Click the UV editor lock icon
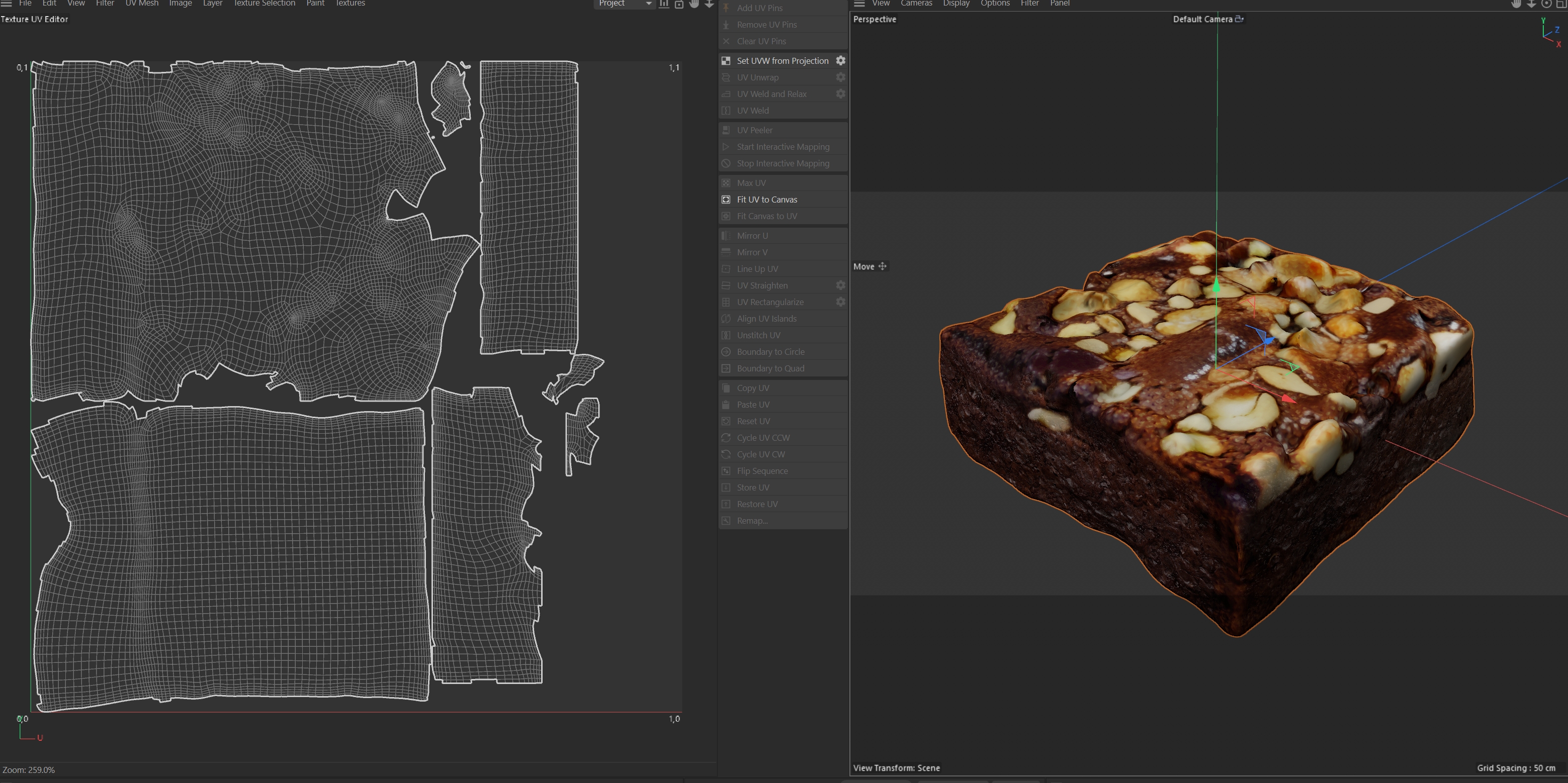 click(679, 4)
